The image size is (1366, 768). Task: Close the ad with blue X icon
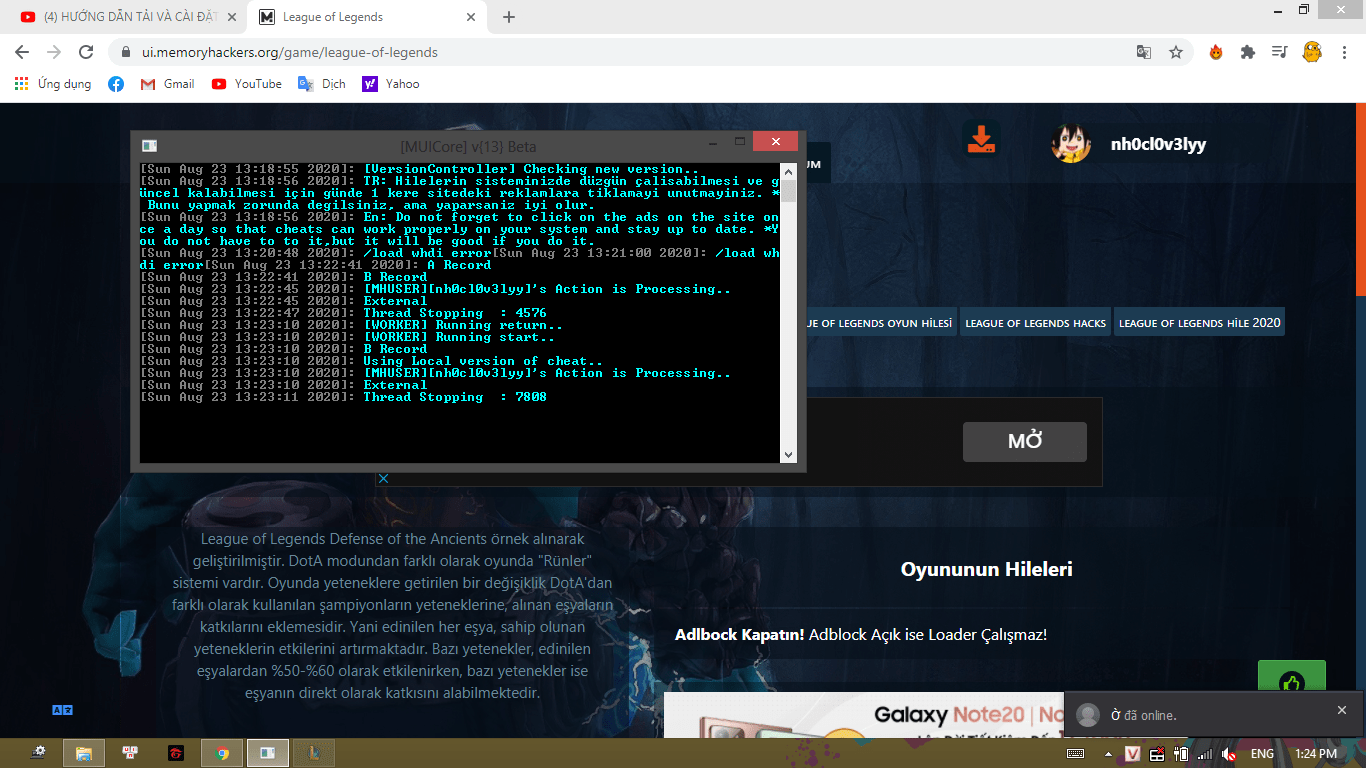pyautogui.click(x=383, y=479)
